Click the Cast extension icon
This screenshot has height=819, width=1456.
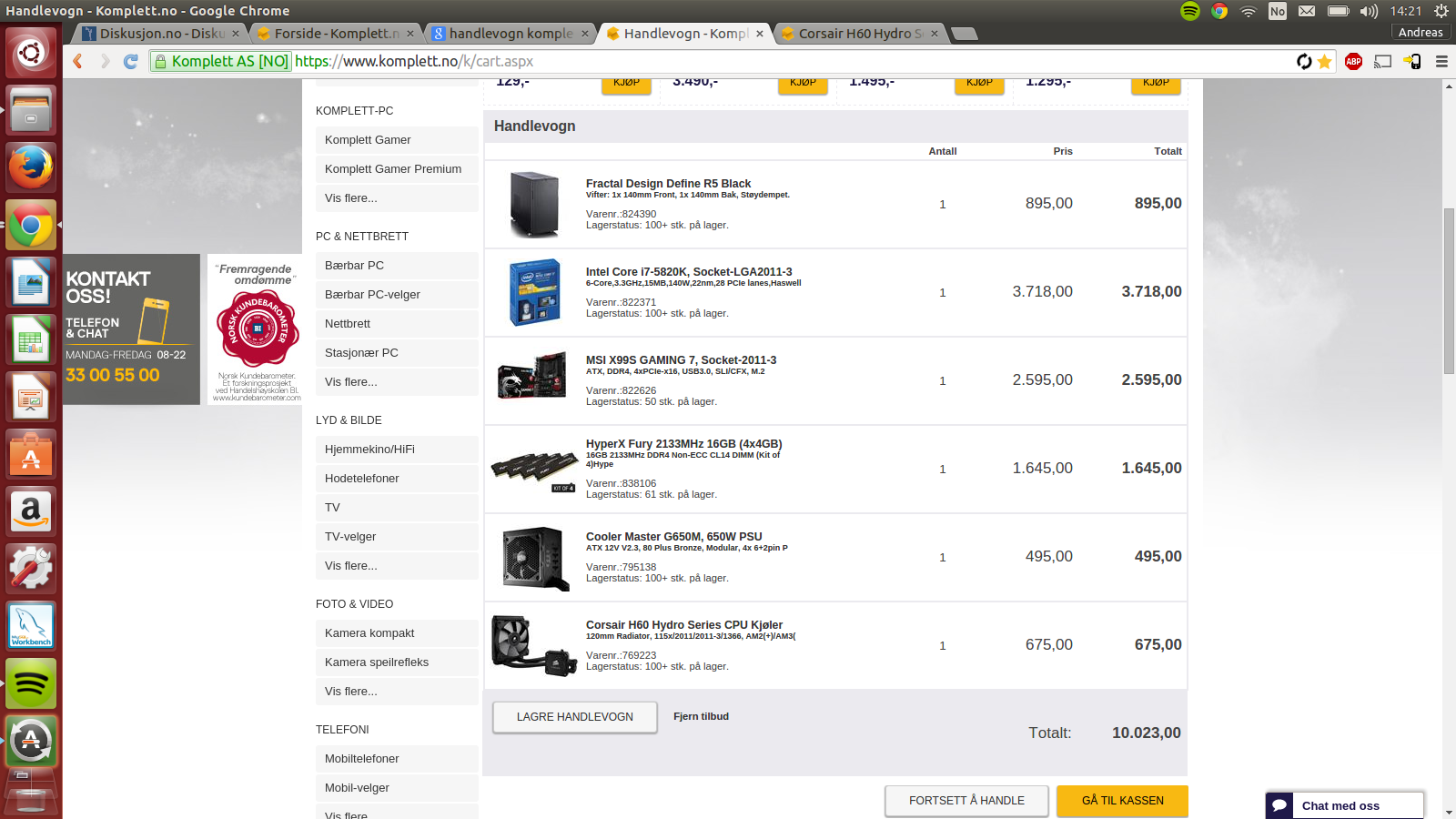tap(1383, 61)
